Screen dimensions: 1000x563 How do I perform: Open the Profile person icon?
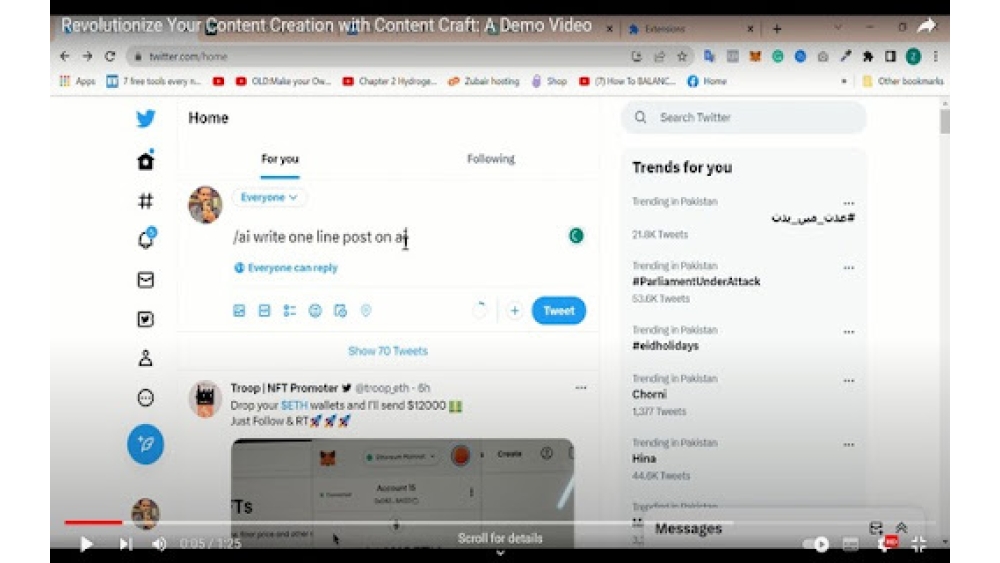(x=145, y=358)
